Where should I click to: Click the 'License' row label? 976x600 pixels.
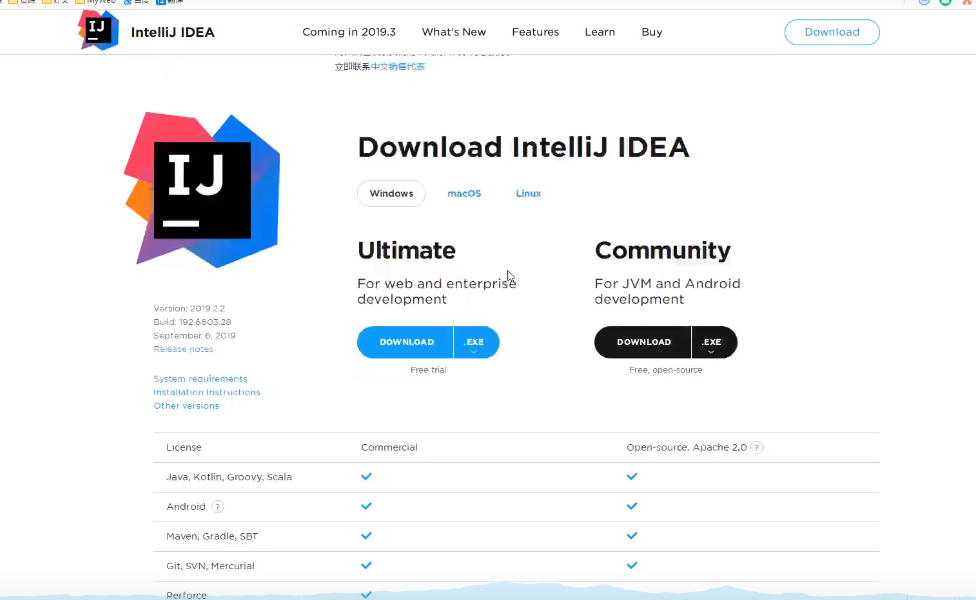(x=184, y=448)
